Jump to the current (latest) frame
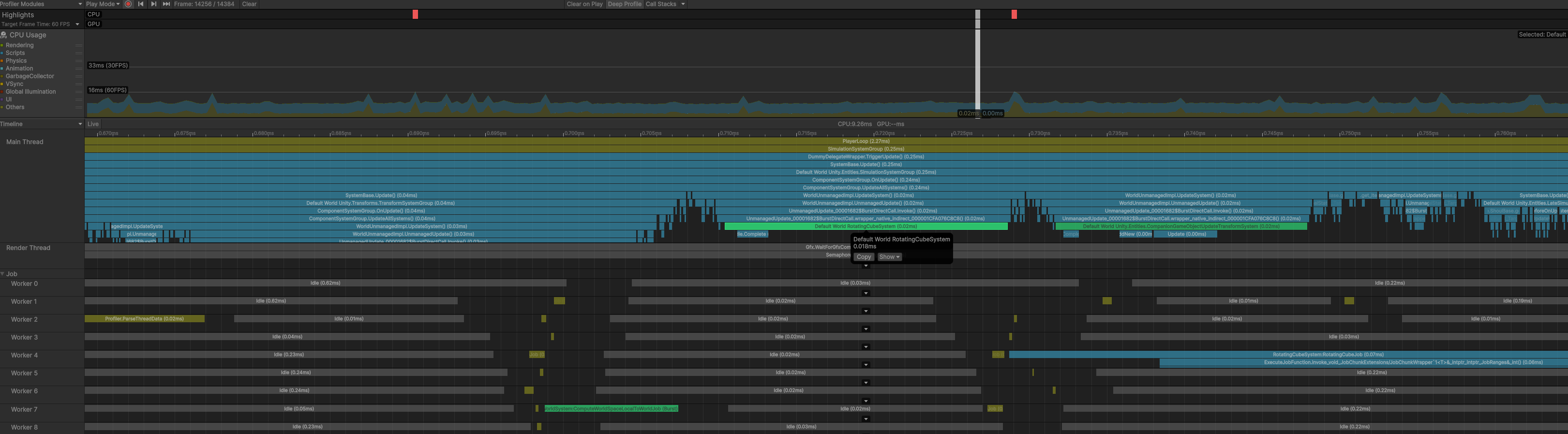The width and height of the screenshot is (1568, 434). pos(166,4)
